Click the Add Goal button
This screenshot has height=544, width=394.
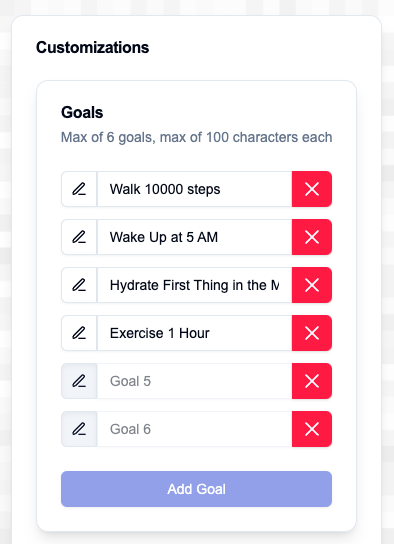[x=196, y=489]
